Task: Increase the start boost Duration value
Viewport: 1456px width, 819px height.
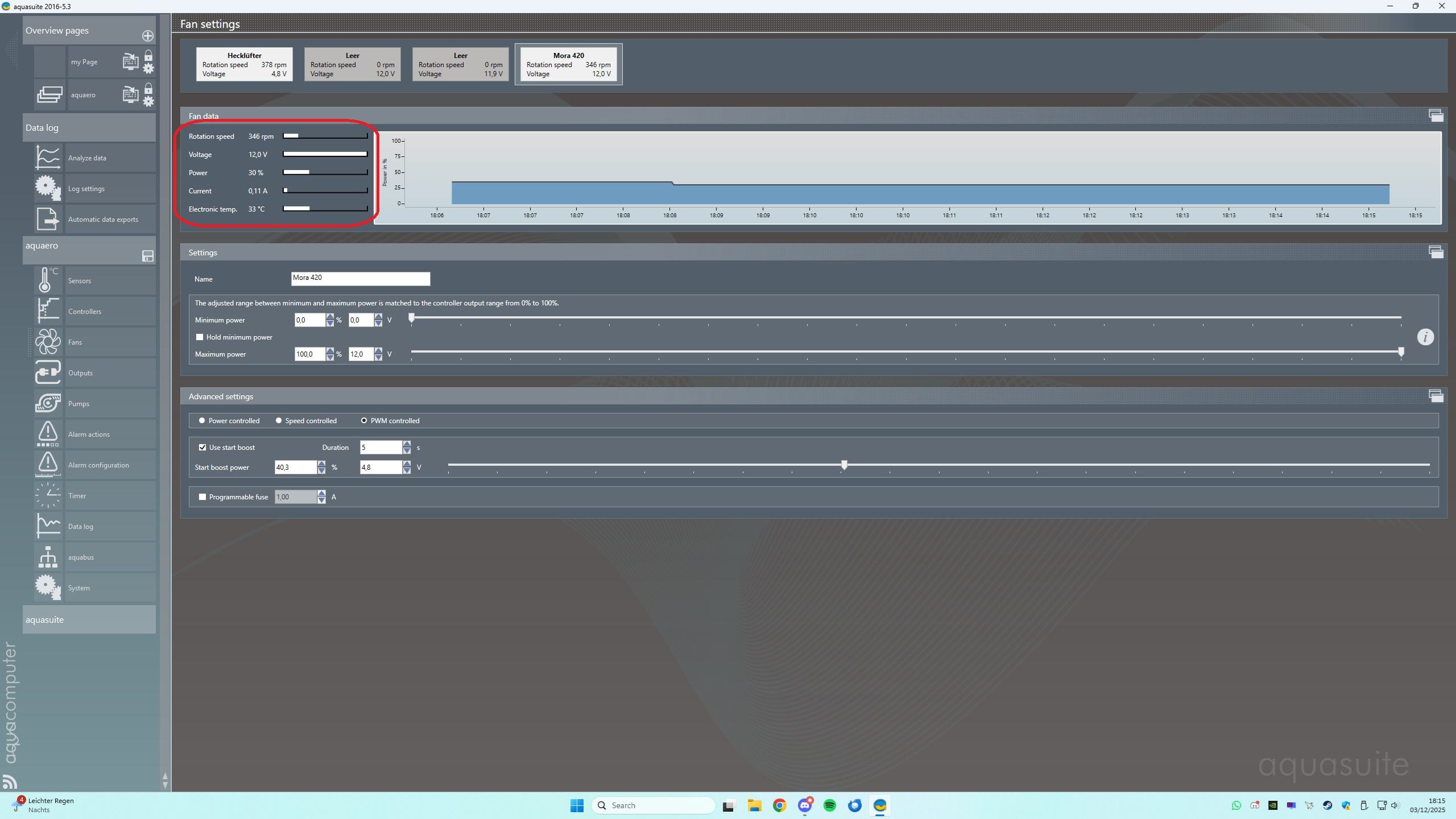Action: pyautogui.click(x=407, y=444)
